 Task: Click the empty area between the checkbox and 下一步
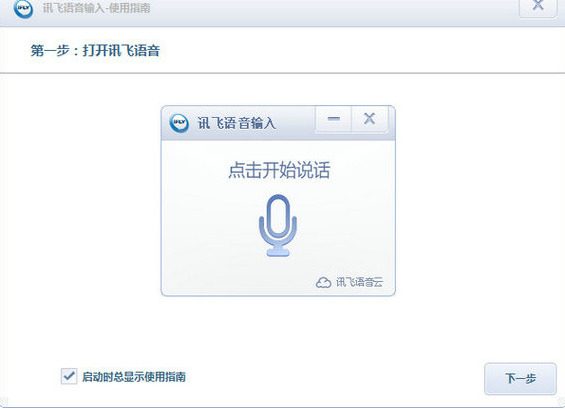tap(335, 378)
